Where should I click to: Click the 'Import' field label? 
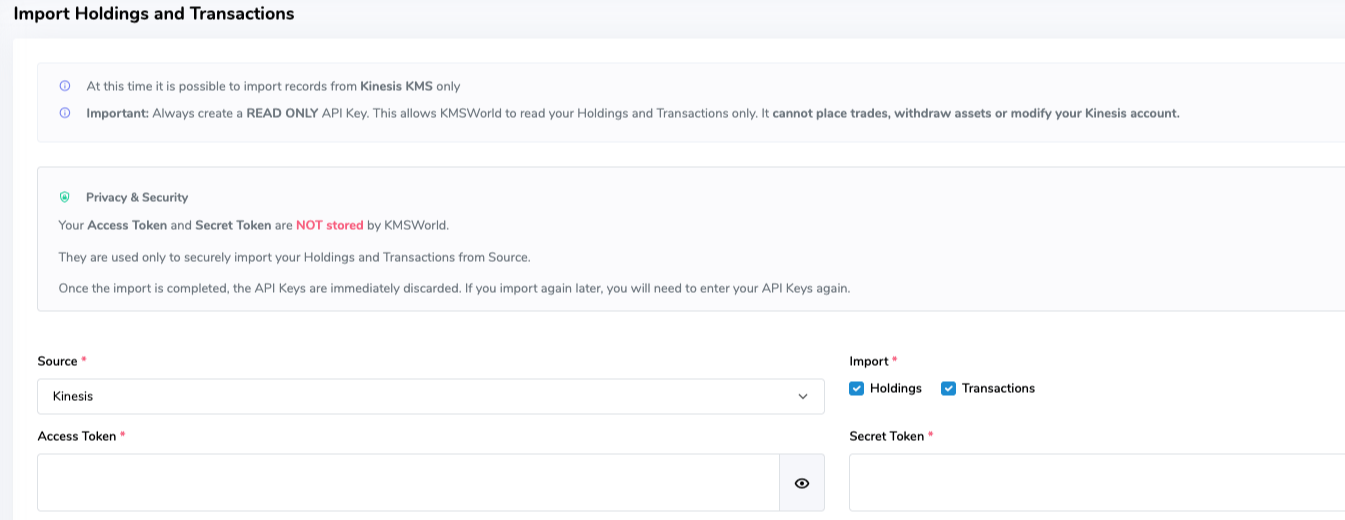(869, 361)
